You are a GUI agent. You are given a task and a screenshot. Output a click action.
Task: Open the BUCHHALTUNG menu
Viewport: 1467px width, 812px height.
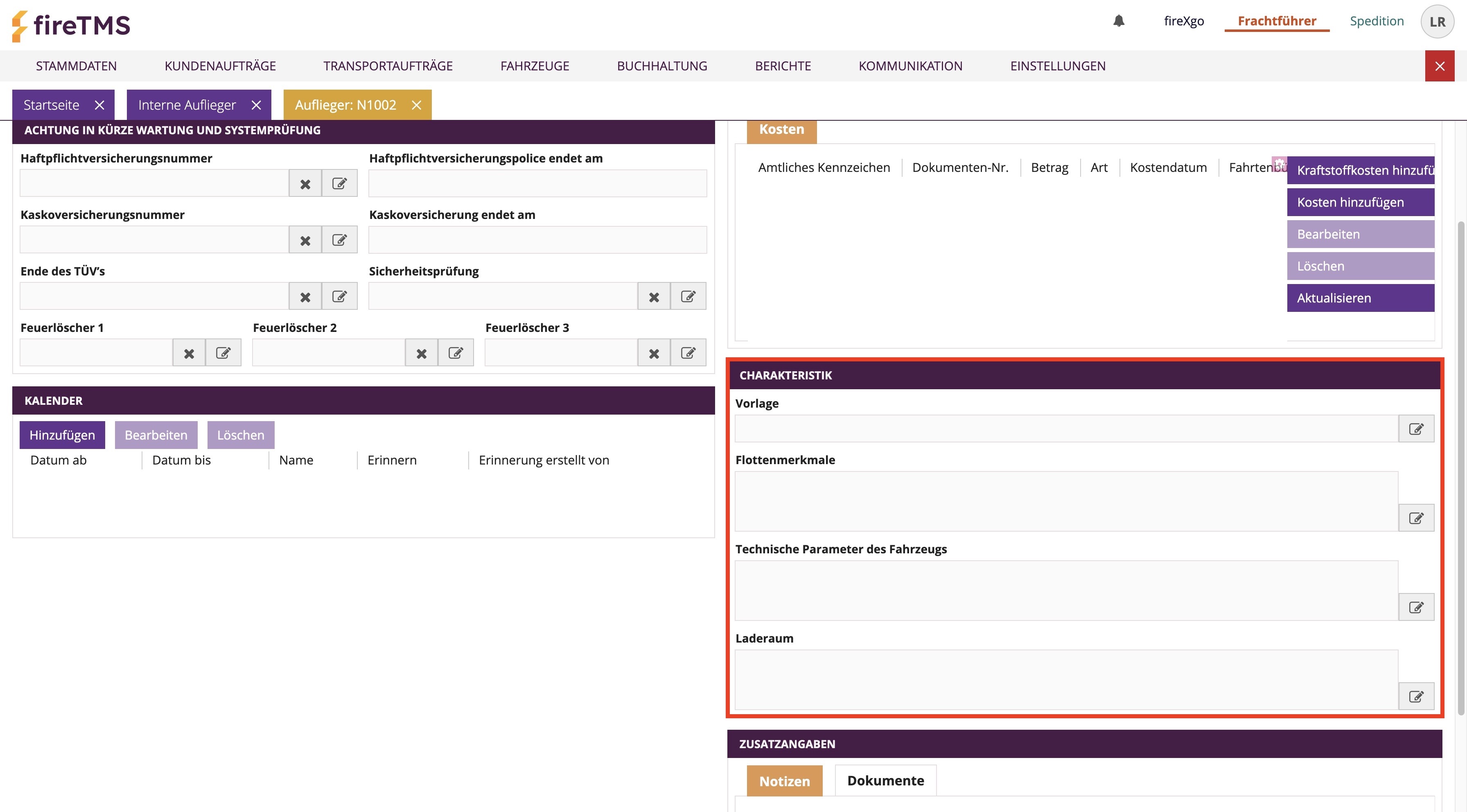pyautogui.click(x=662, y=66)
